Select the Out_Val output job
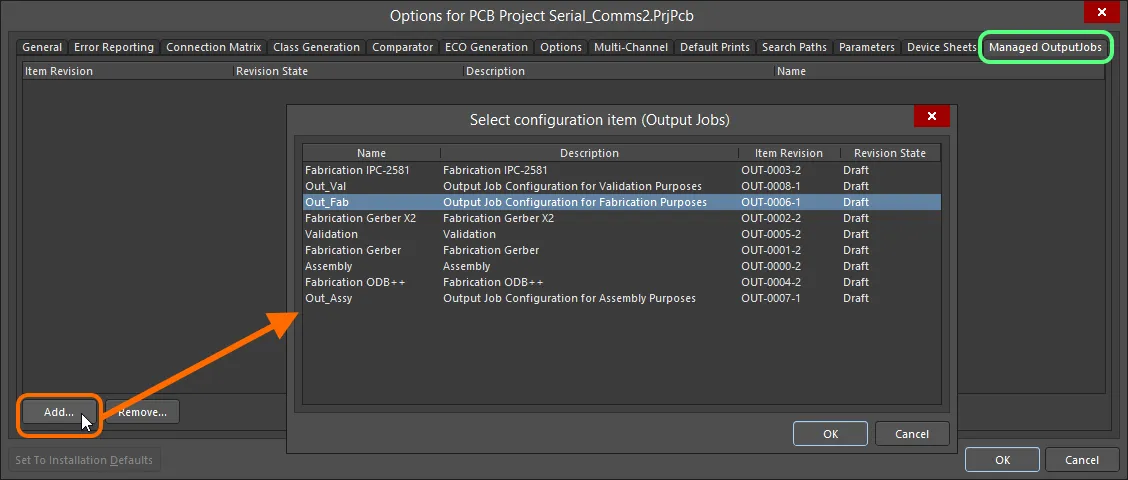 622,186
